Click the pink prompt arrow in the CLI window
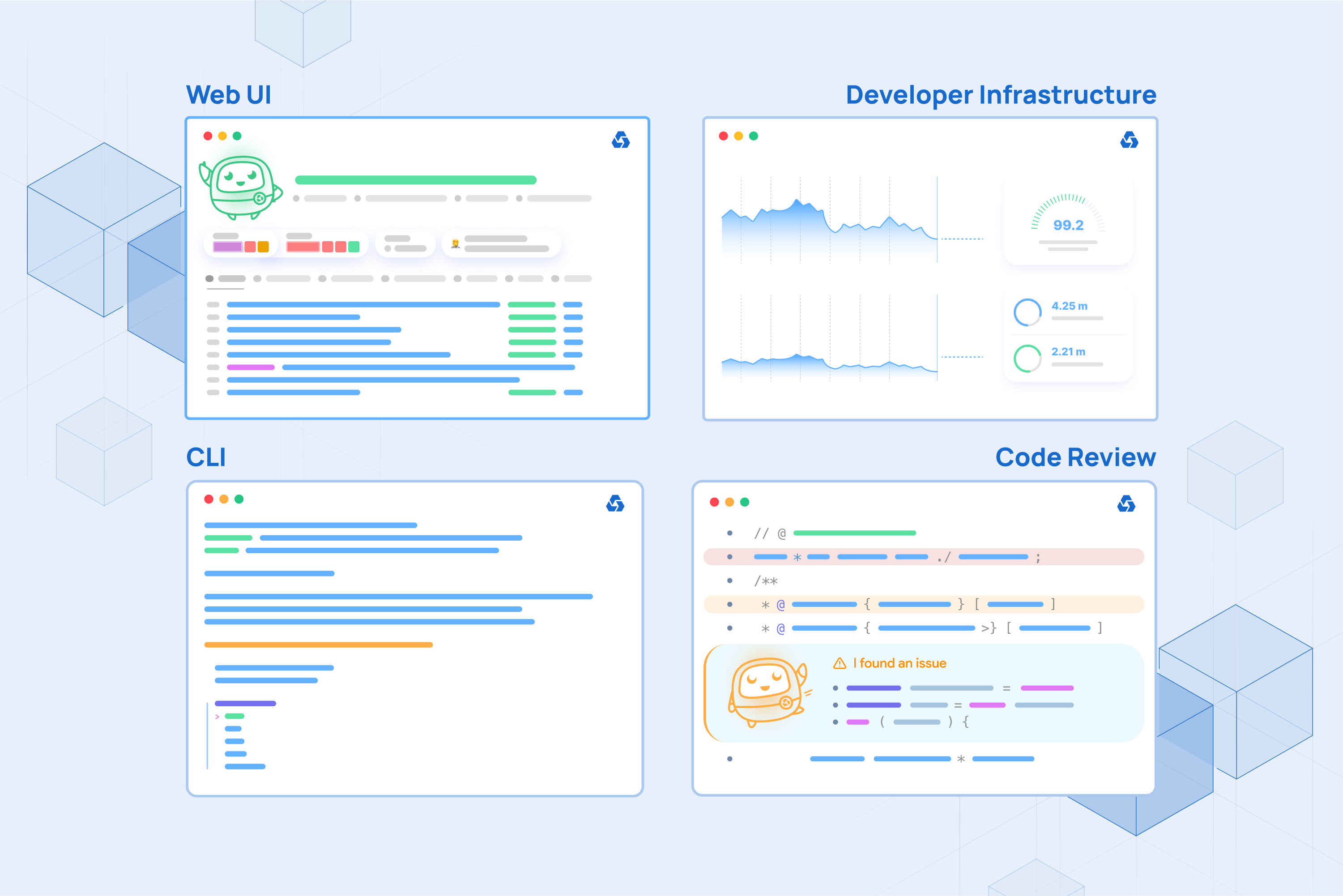Screen dimensions: 1343x896 217,717
